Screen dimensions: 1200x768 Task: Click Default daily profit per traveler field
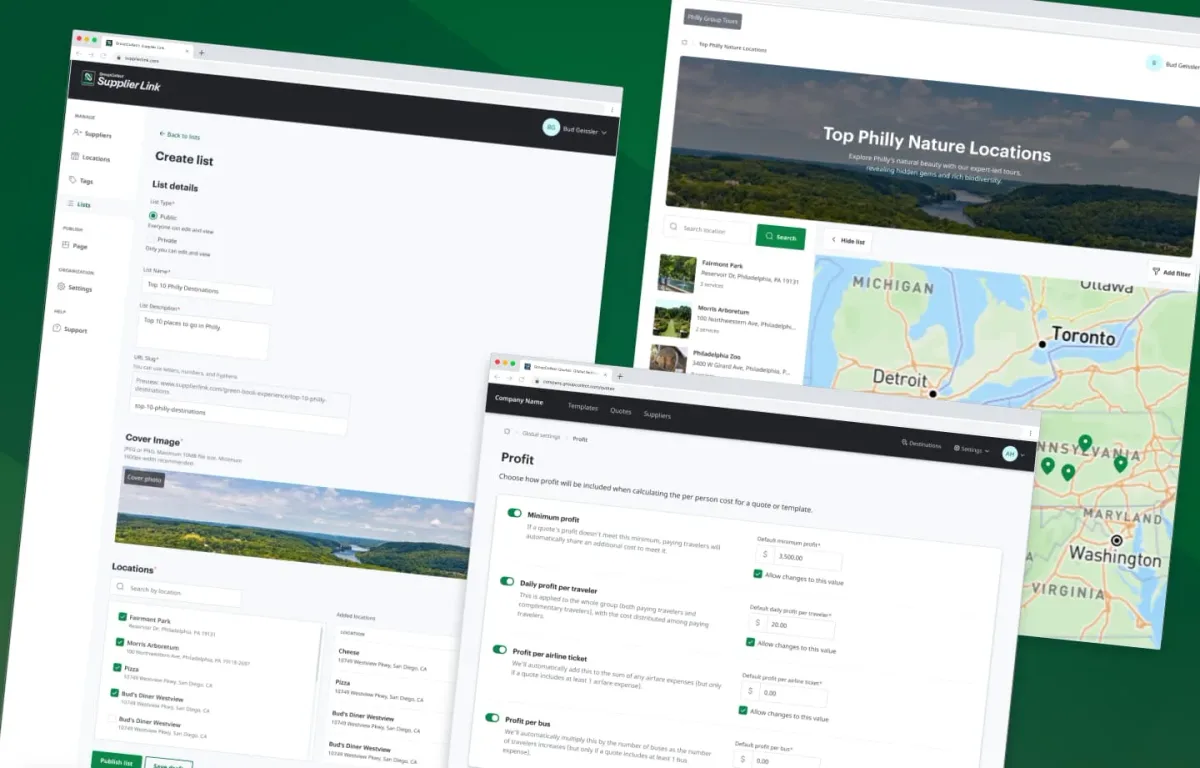tap(792, 626)
